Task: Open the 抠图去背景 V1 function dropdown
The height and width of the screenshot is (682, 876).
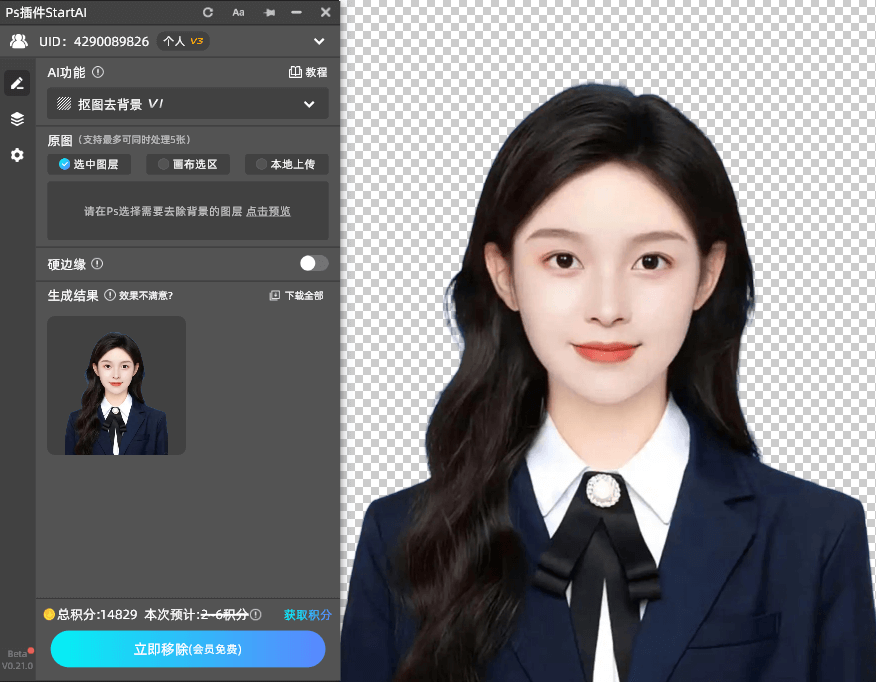Action: tap(187, 103)
